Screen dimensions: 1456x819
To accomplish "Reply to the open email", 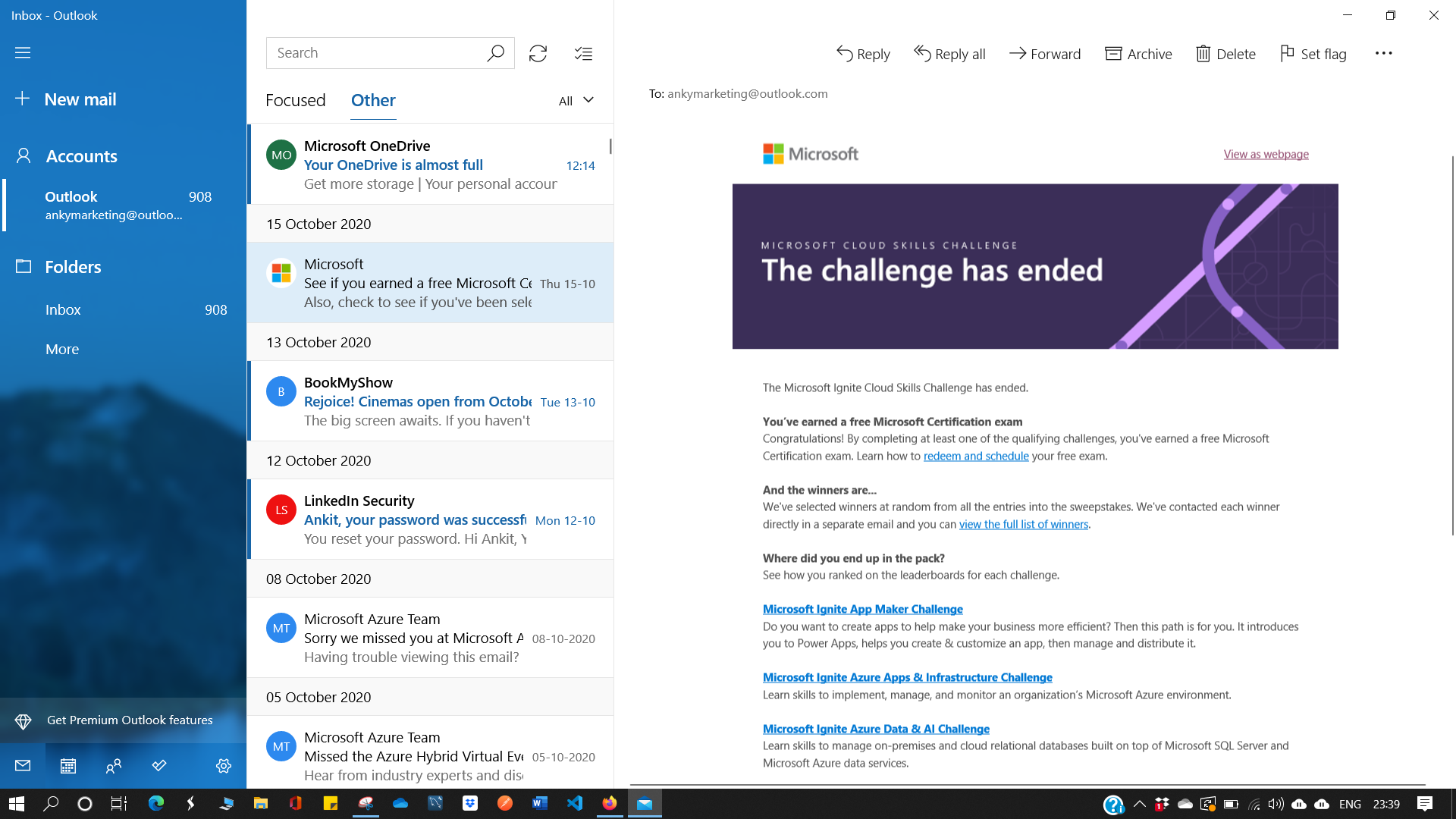I will pos(863,54).
